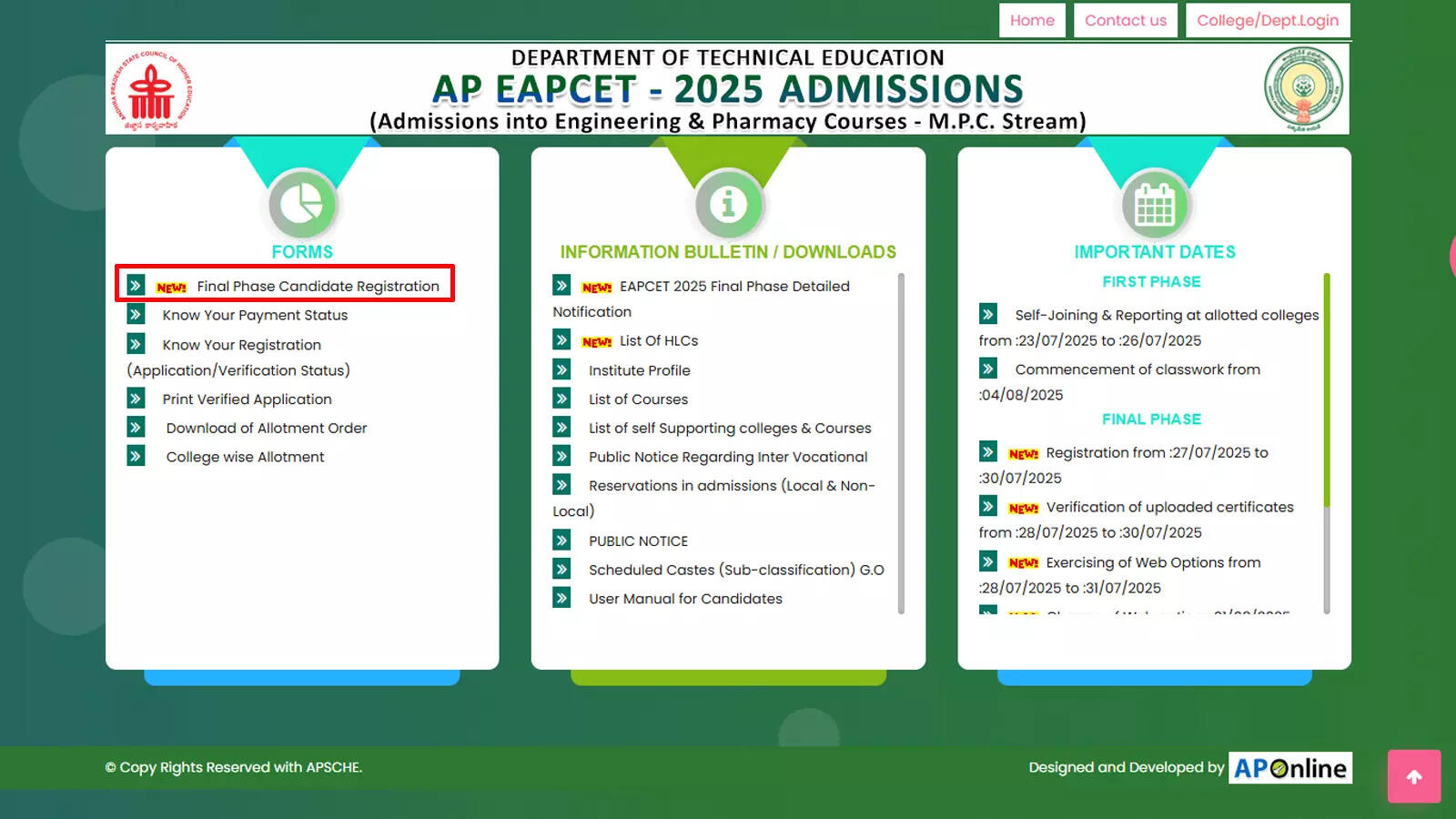Open PUBLIC NOTICE link
The height and width of the screenshot is (819, 1456).
click(638, 541)
